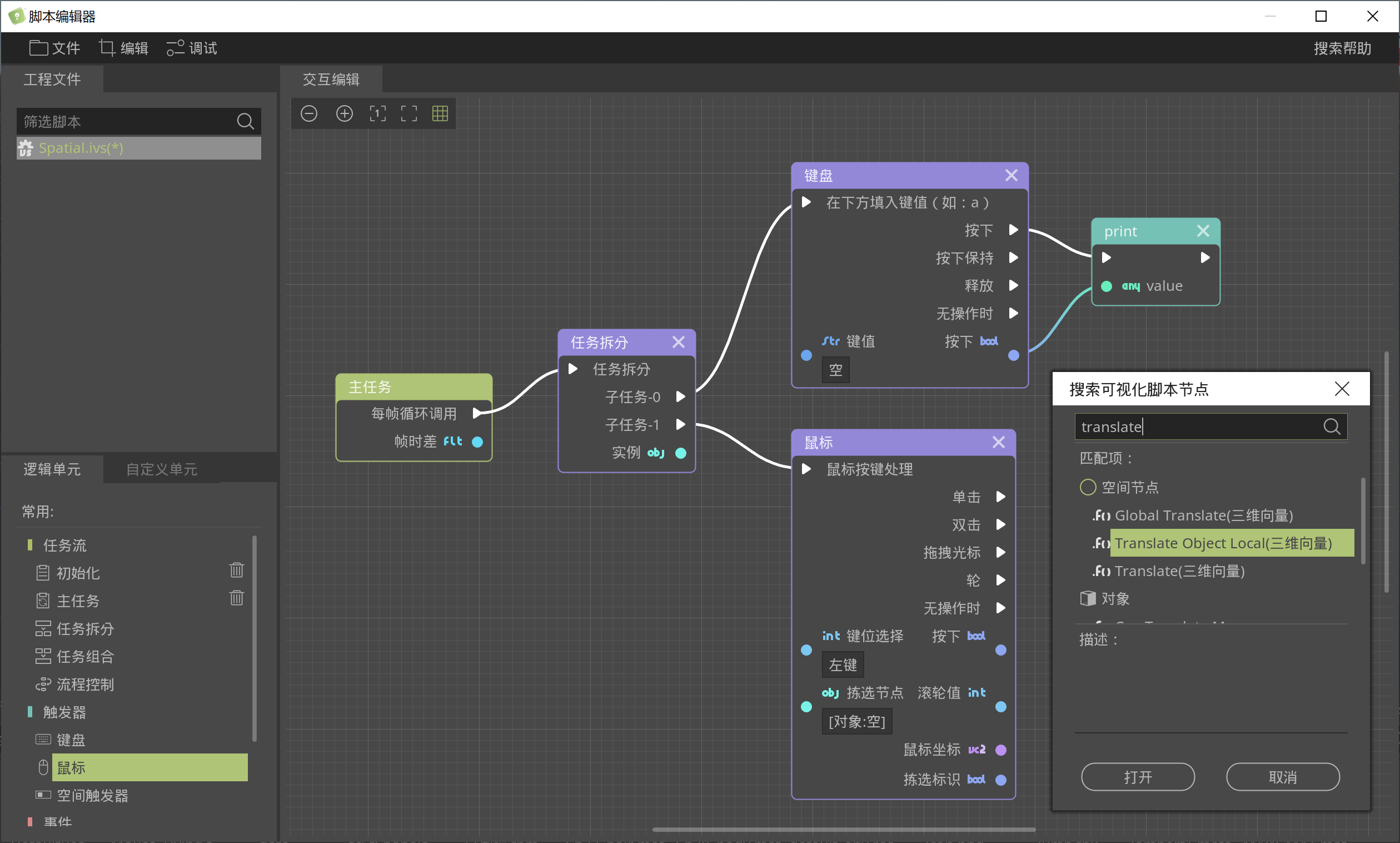Delete the 初始化 task with trash icon
Image resolution: width=1400 pixels, height=843 pixels.
coord(237,570)
